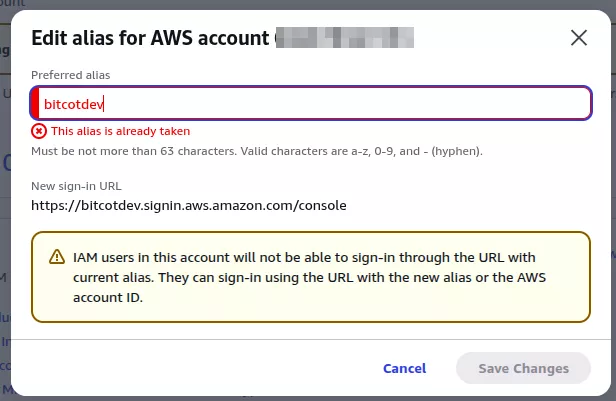616x401 pixels.
Task: Click the red error icon below alias field
Action: [x=39, y=131]
